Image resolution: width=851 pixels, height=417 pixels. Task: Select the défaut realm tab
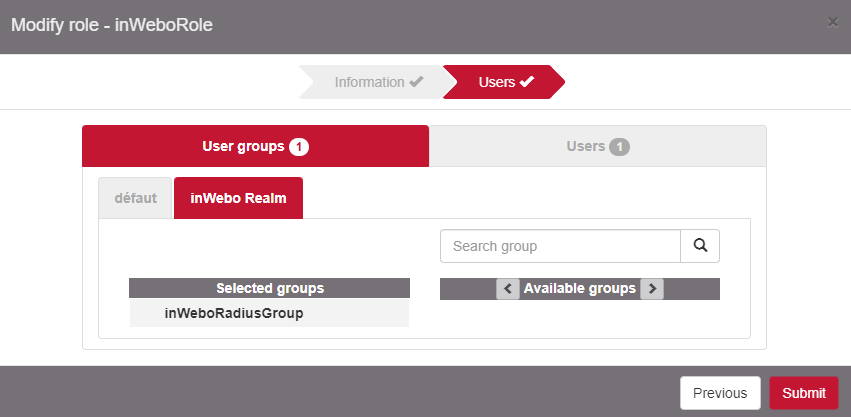(x=136, y=198)
